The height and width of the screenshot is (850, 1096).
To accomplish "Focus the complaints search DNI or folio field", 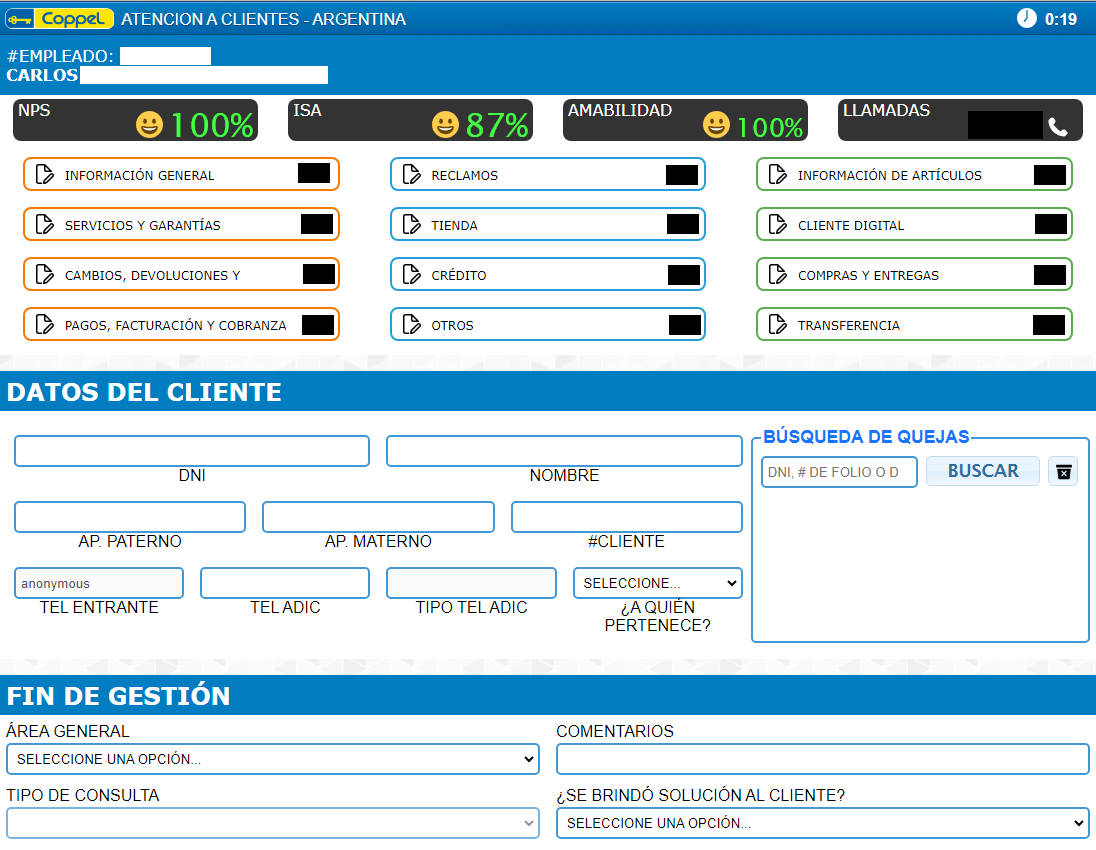I will (839, 472).
